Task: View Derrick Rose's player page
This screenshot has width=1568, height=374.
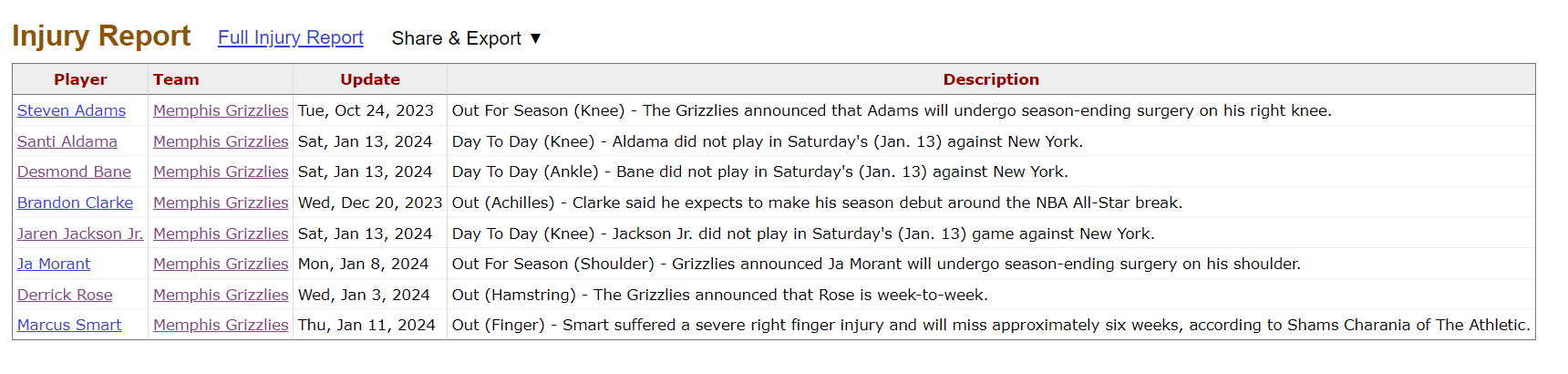Action: 65,295
